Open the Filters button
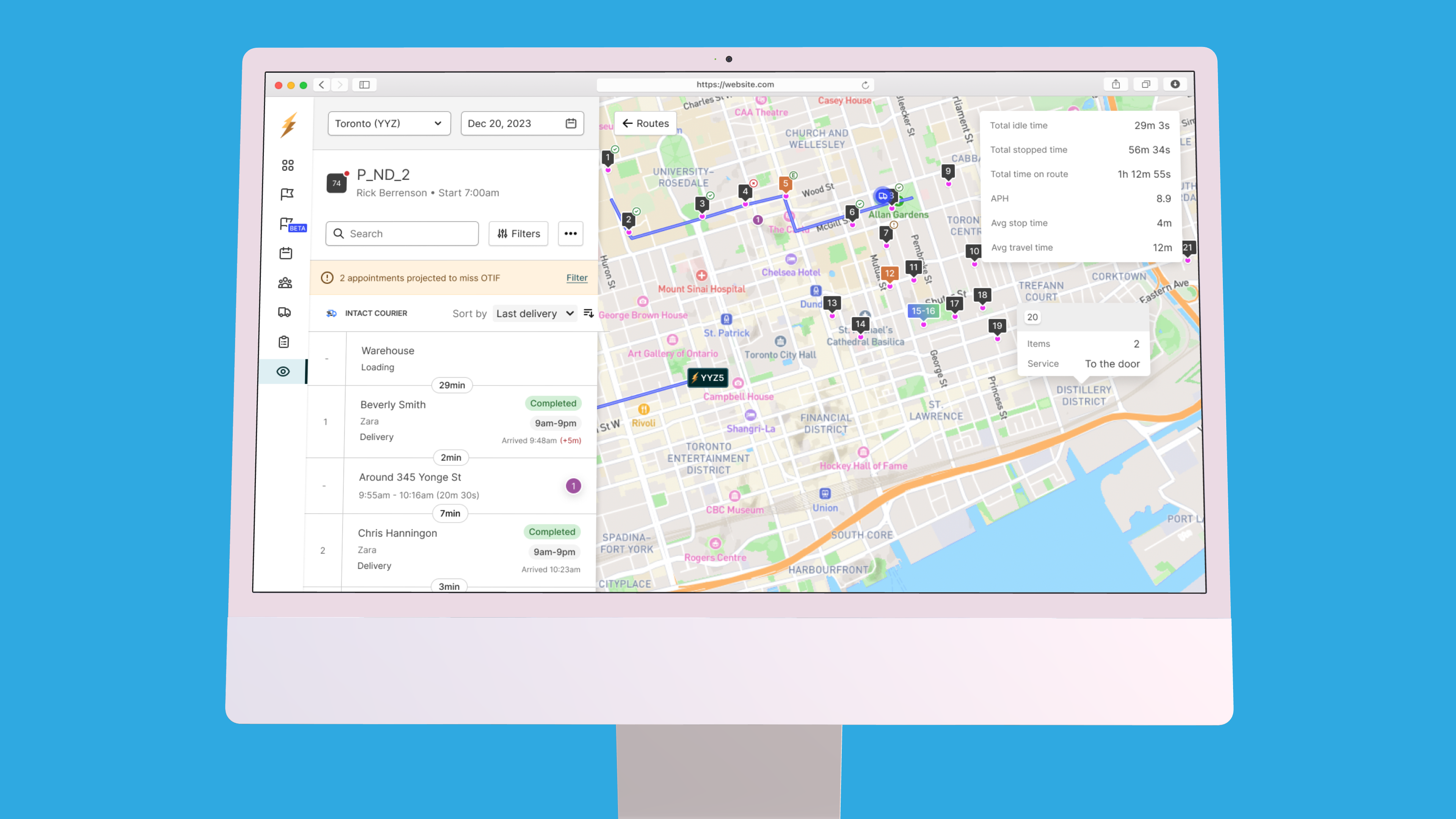This screenshot has height=819, width=1456. pyautogui.click(x=518, y=234)
